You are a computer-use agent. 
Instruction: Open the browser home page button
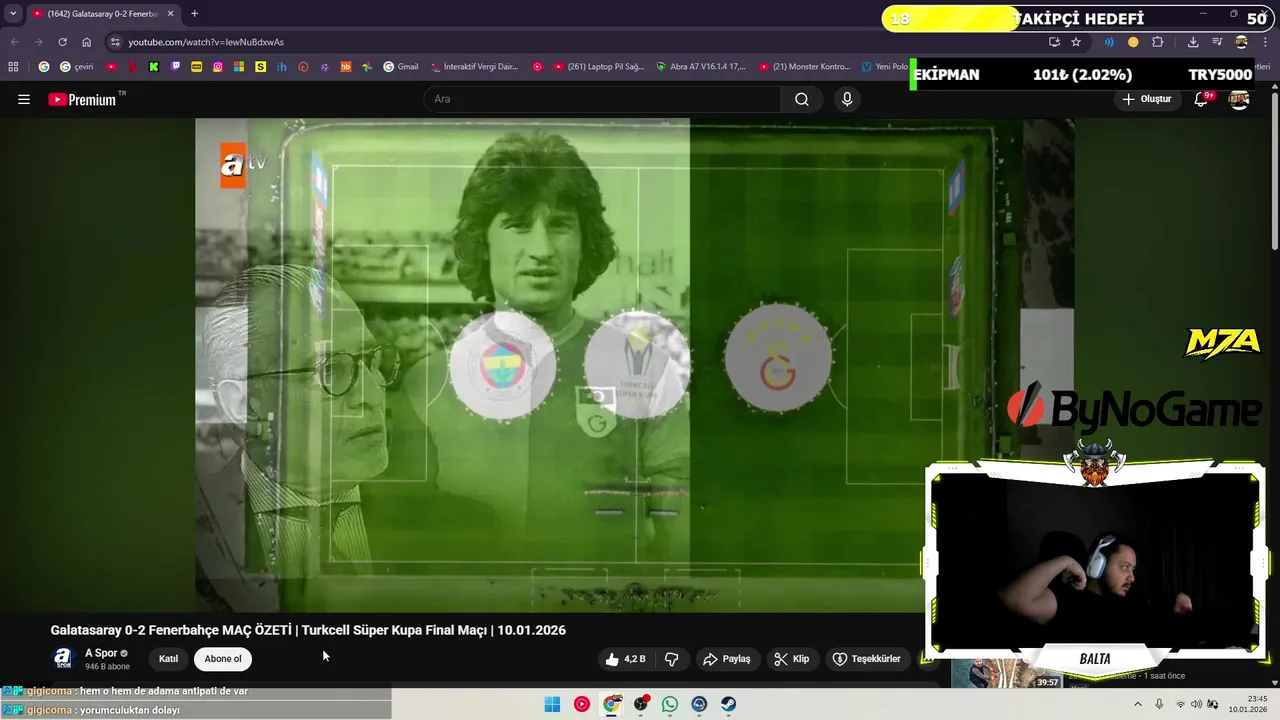(x=87, y=42)
